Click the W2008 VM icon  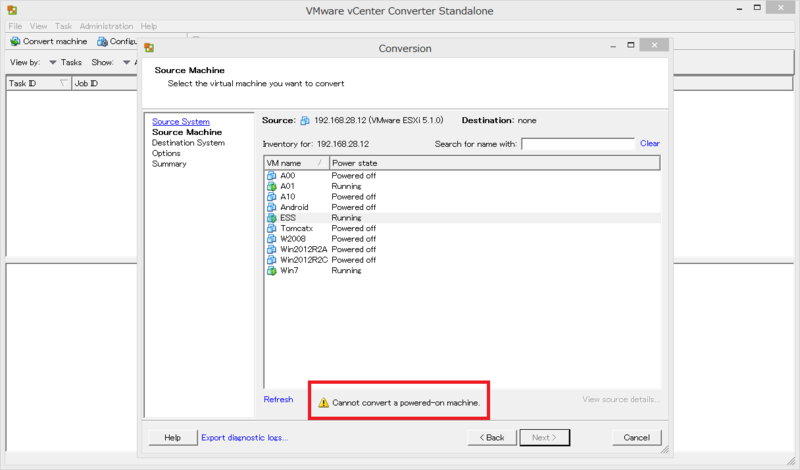(x=271, y=239)
